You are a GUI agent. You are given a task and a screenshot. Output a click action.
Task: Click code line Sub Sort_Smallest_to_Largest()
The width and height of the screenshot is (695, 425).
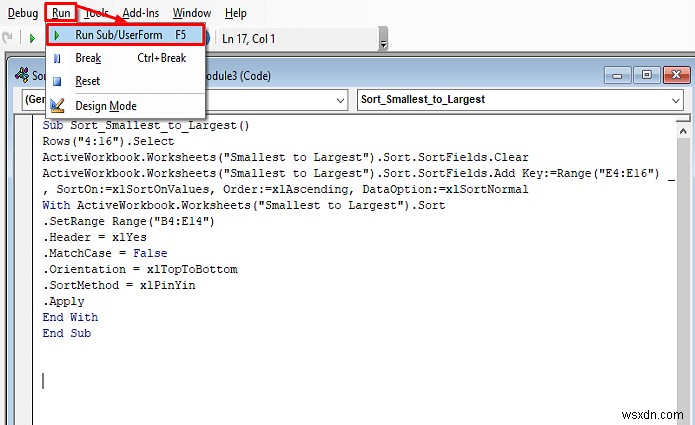(146, 125)
